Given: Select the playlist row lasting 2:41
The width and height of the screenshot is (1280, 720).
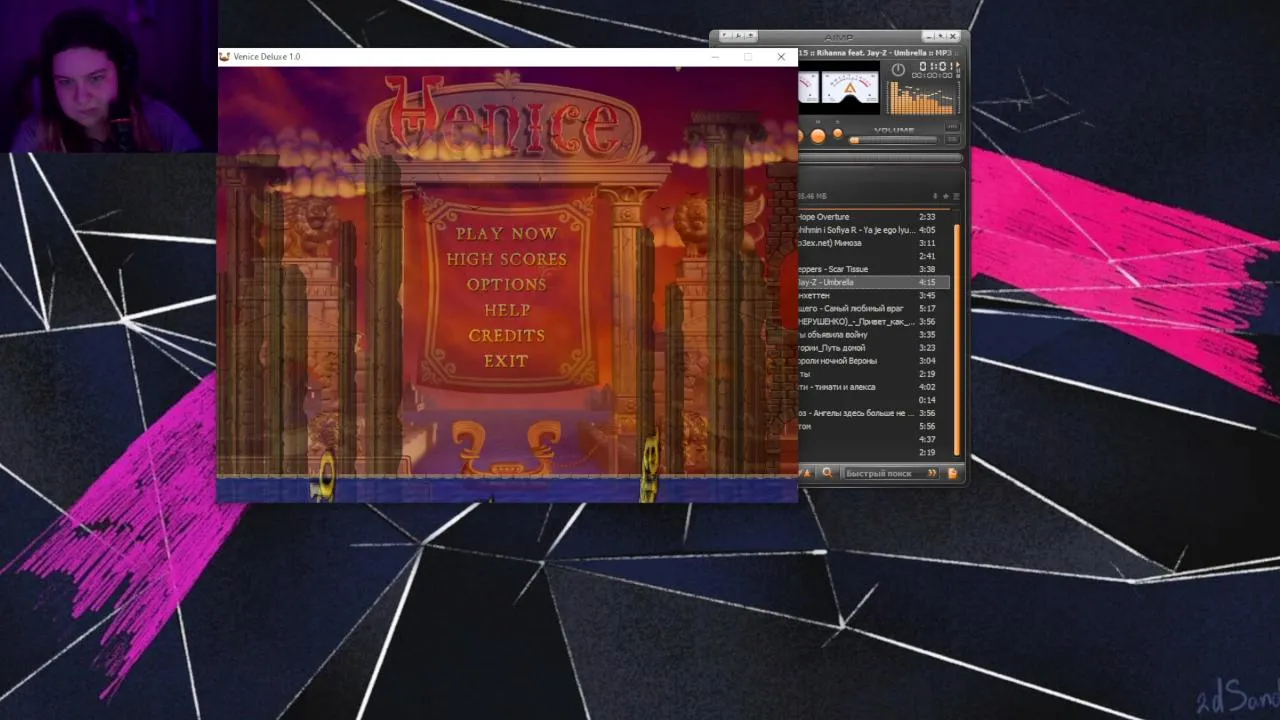Looking at the screenshot, I should pyautogui.click(x=874, y=256).
